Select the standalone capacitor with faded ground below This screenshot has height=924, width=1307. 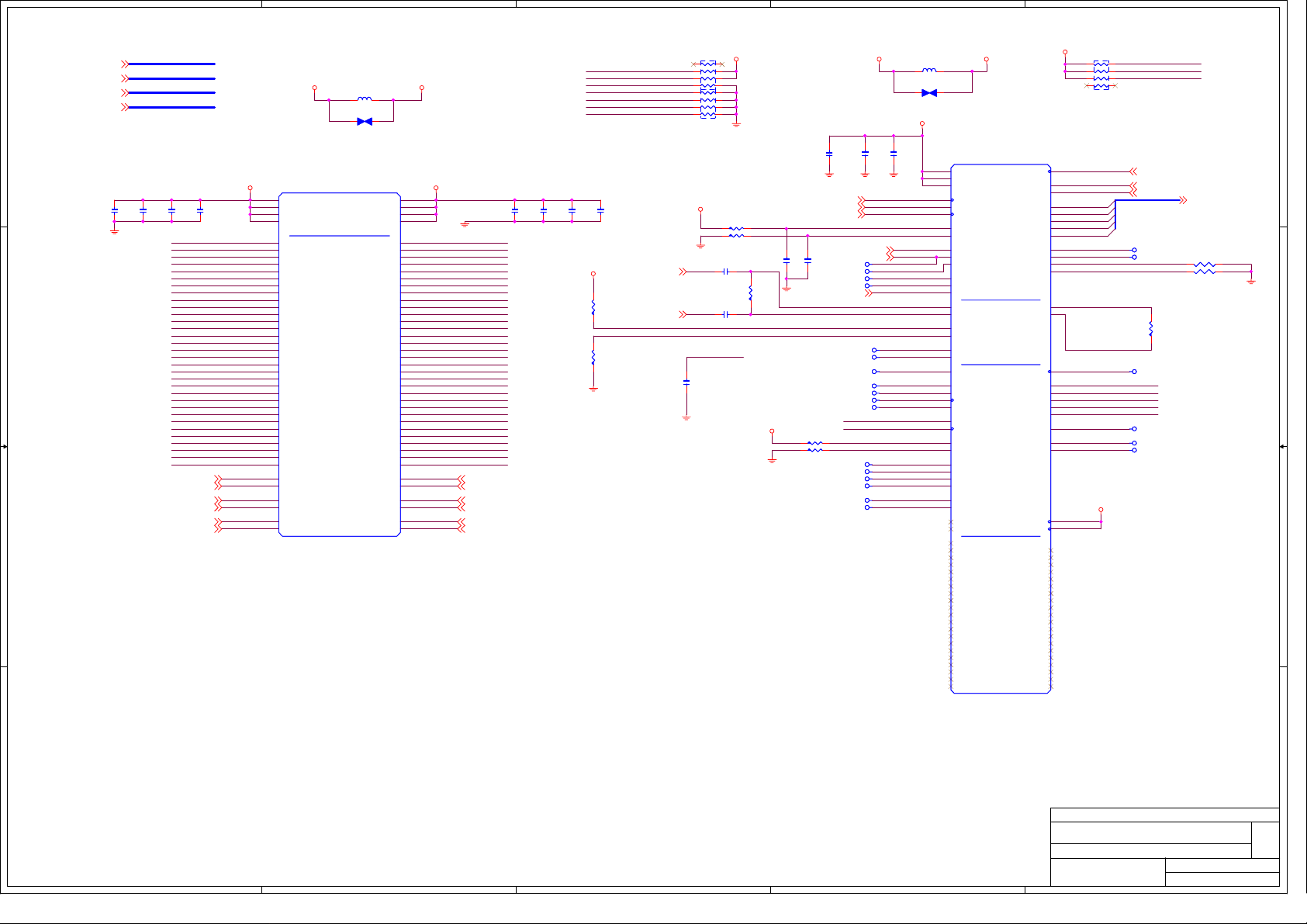click(x=686, y=382)
